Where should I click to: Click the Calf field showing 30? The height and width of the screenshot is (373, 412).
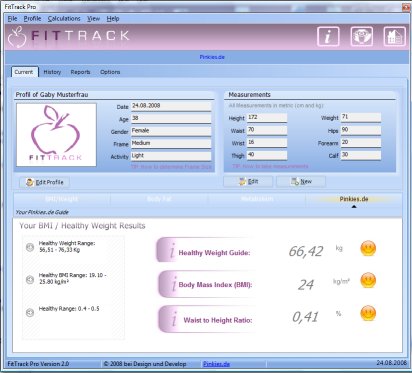[361, 155]
